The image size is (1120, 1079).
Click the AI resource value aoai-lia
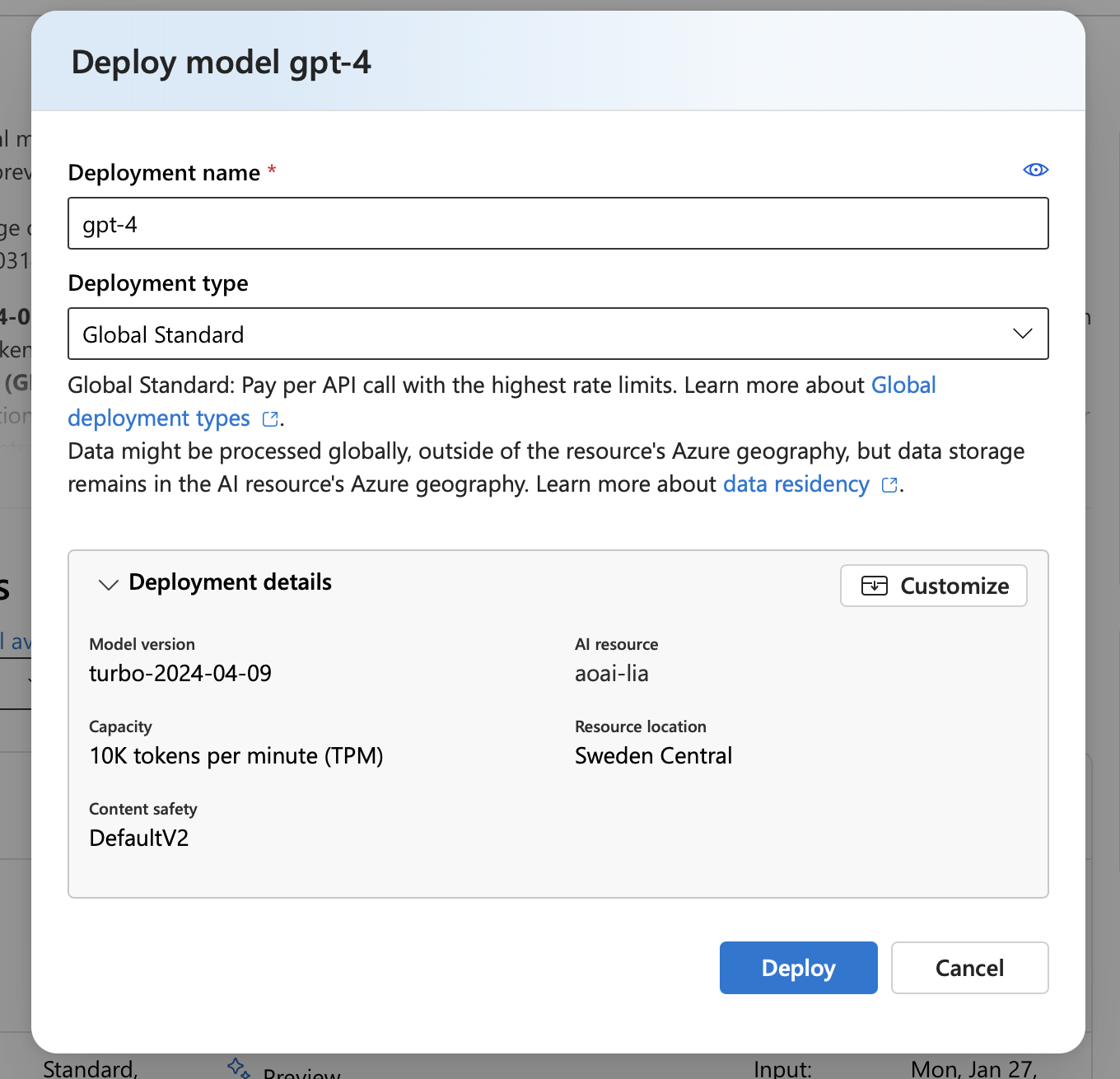[x=612, y=674]
